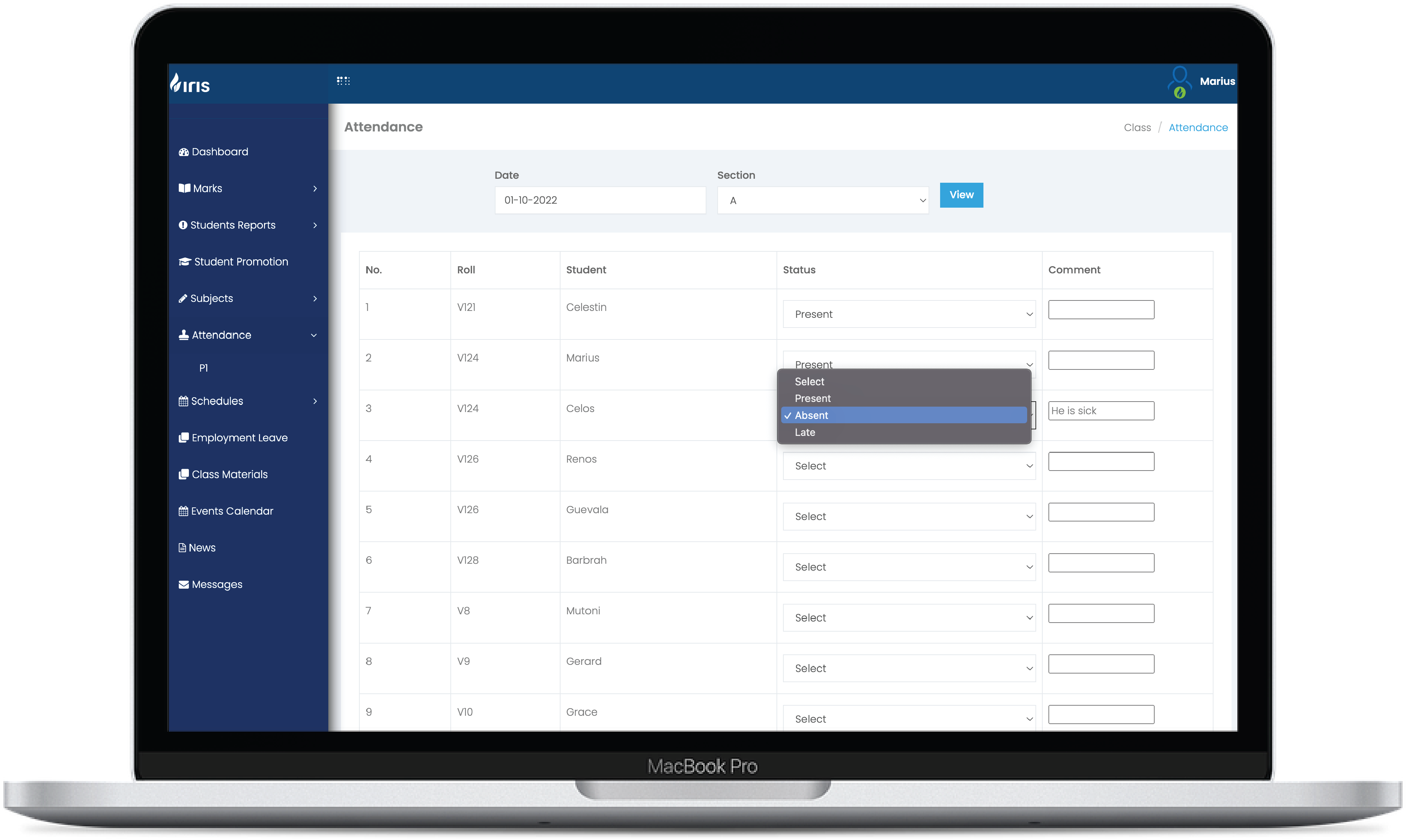Open status dropdown for Celestin
Screen dimensions: 1406x840
pos(908,314)
